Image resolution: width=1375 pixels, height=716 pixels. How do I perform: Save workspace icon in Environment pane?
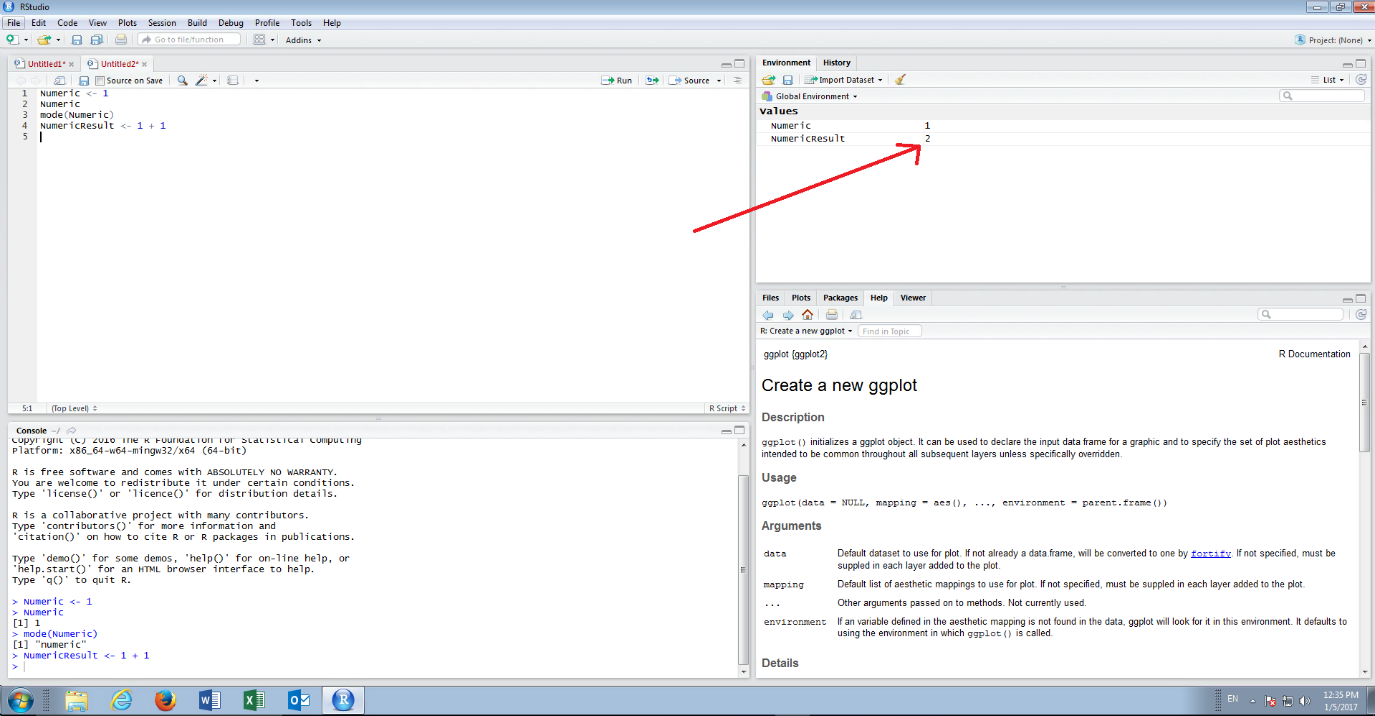click(787, 79)
